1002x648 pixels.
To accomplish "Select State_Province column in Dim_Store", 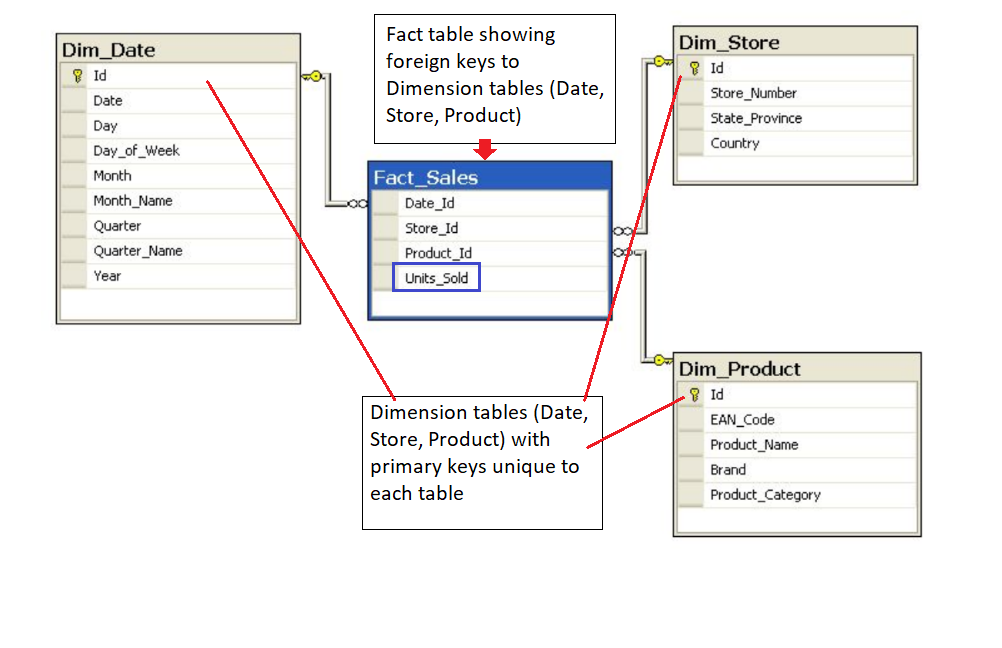I will [756, 118].
